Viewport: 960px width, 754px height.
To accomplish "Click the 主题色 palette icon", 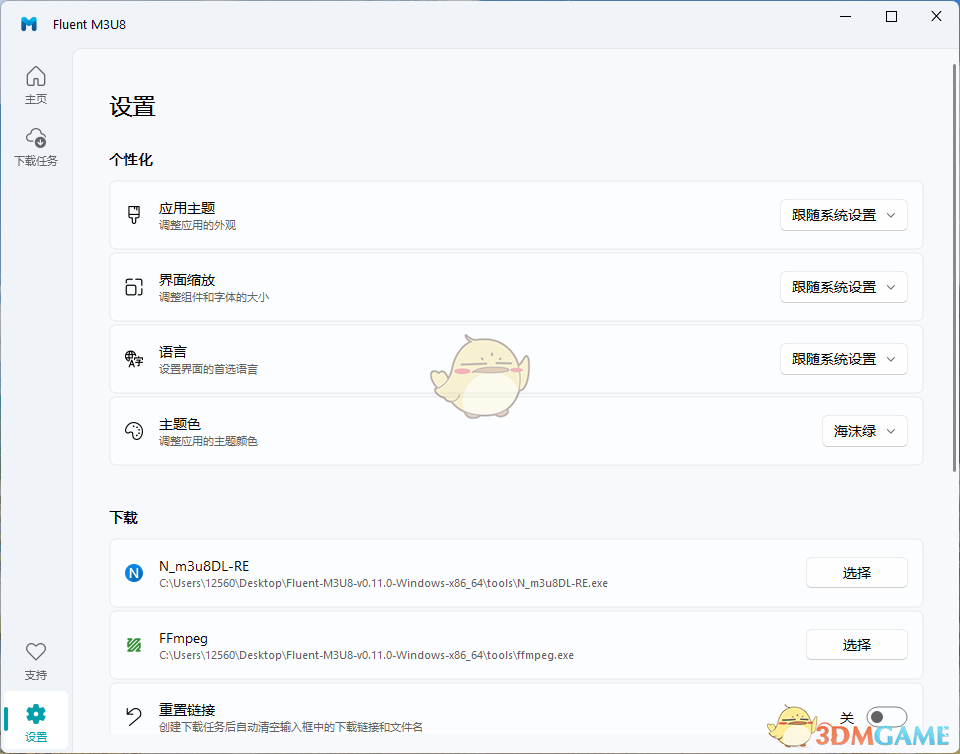I will [x=134, y=430].
